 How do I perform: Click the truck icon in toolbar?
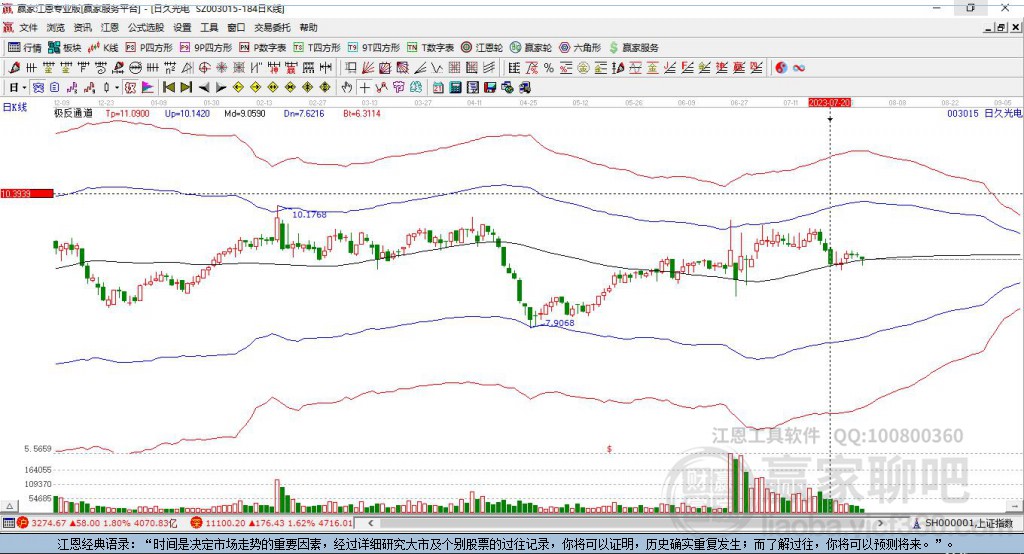point(524,88)
